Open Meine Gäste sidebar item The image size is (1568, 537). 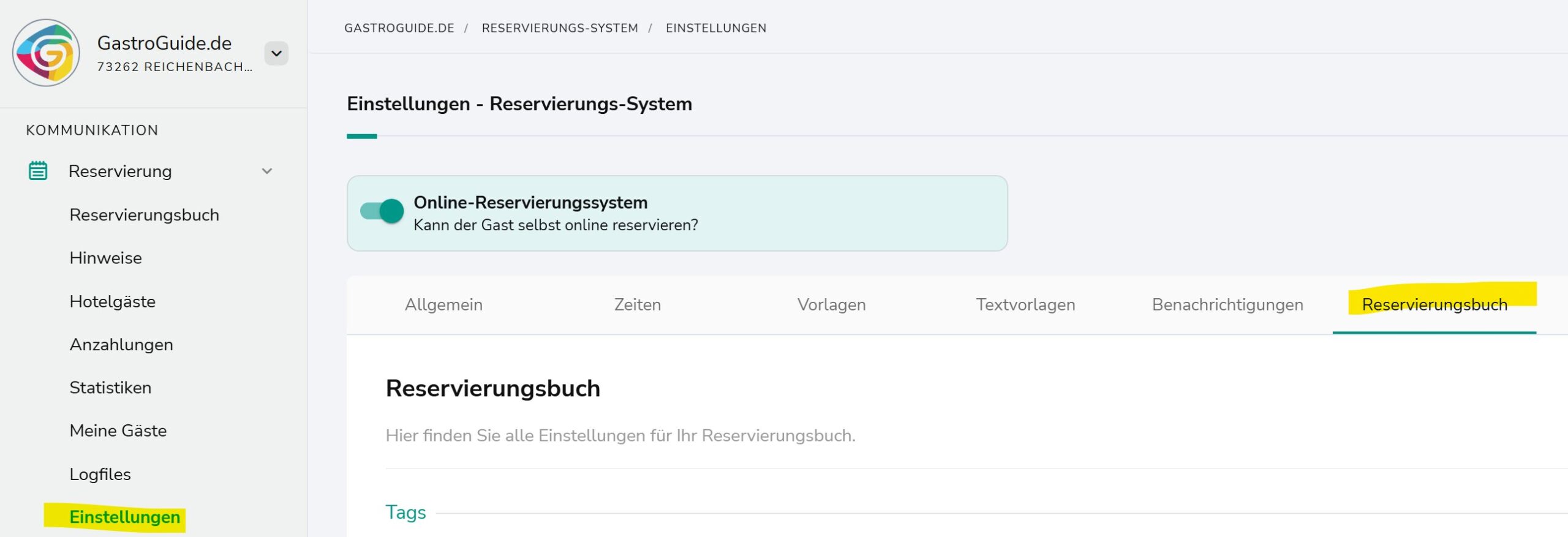[118, 430]
